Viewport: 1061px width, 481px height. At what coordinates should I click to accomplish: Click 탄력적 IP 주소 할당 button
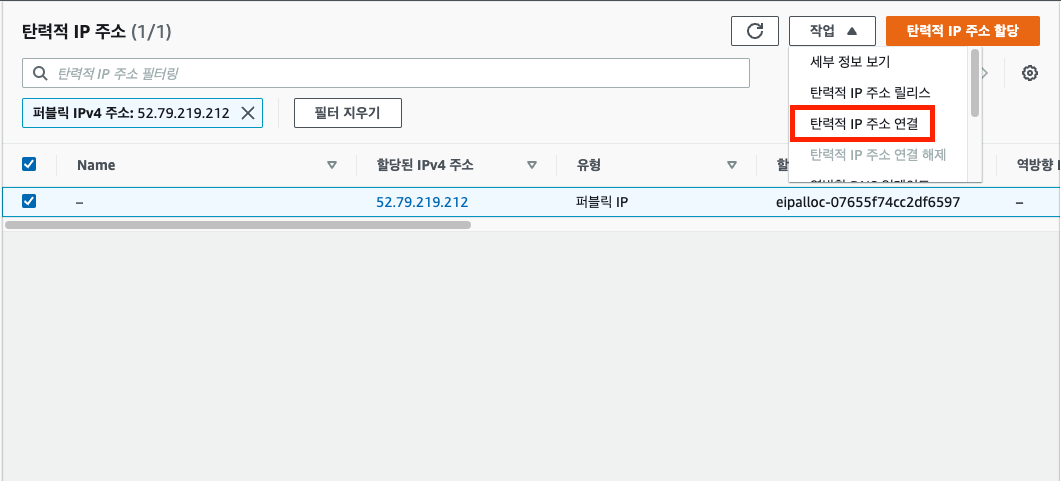click(963, 31)
